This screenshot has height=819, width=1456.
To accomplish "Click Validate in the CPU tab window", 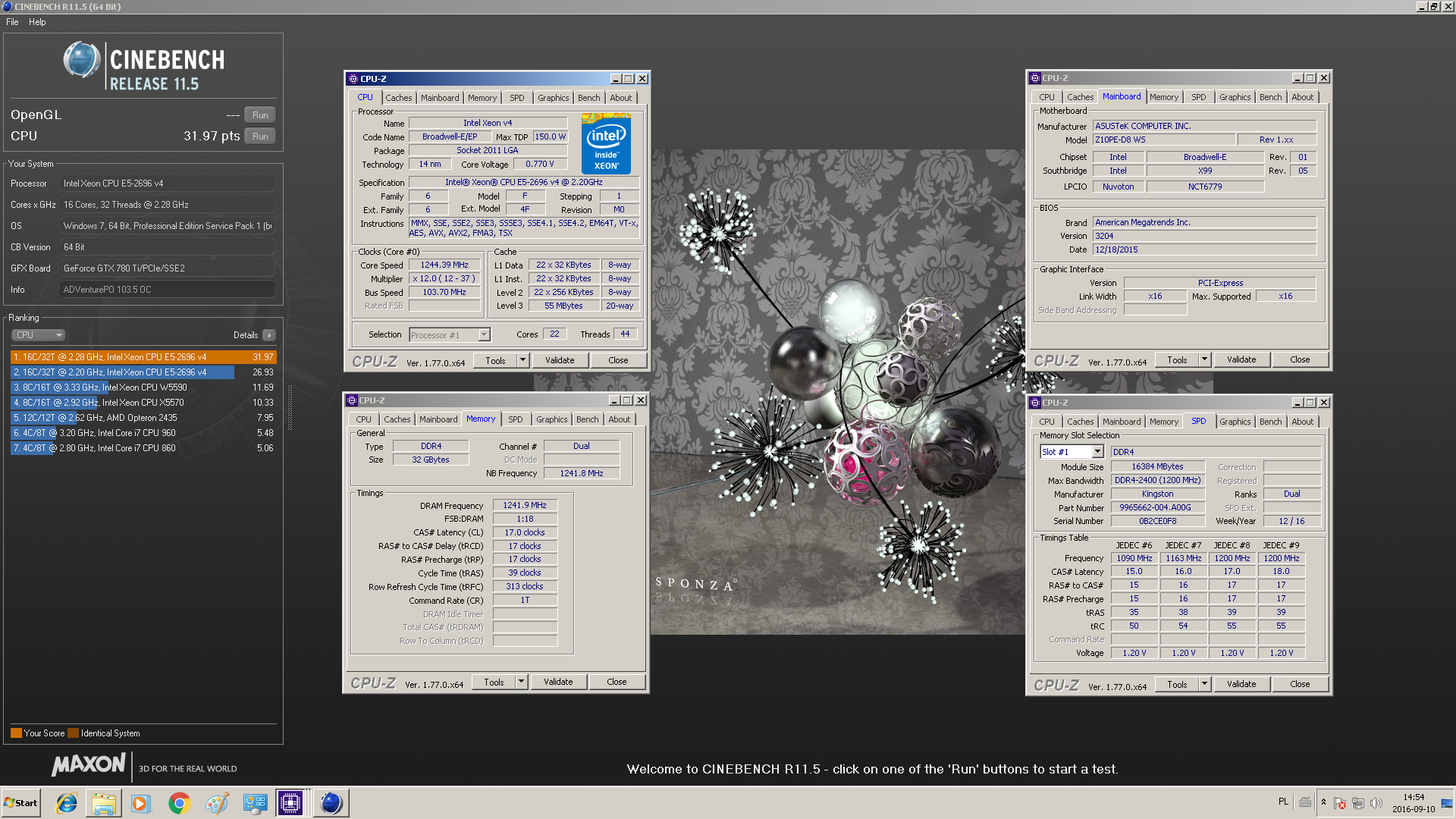I will (x=560, y=360).
